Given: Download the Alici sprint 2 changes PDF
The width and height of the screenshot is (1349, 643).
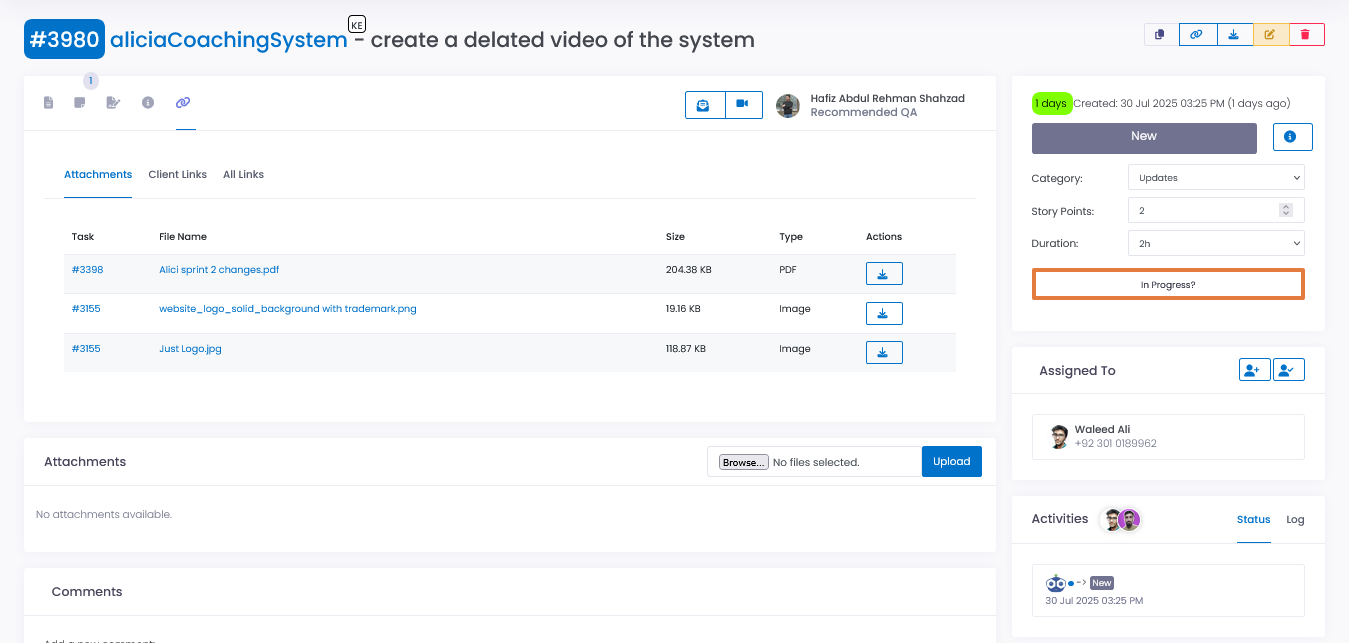Looking at the screenshot, I should 884,273.
